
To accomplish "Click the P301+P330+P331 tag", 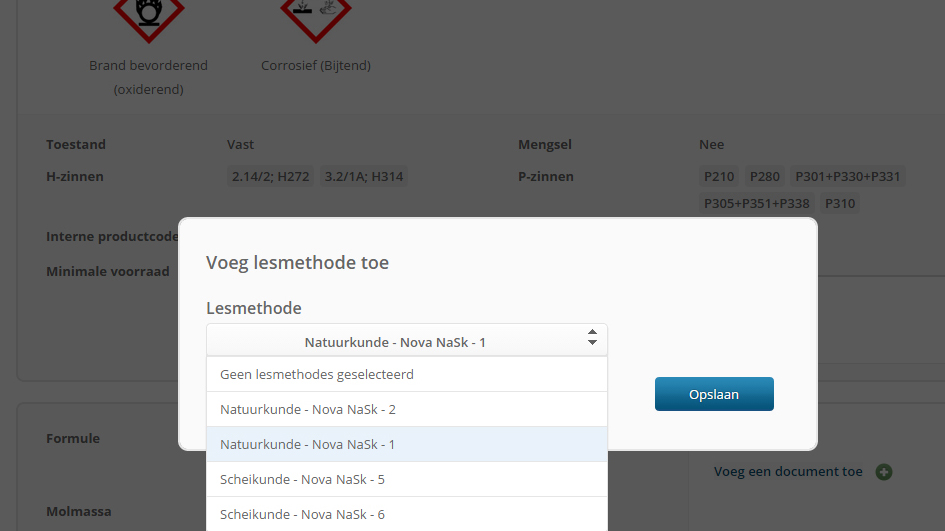I will click(x=847, y=177).
